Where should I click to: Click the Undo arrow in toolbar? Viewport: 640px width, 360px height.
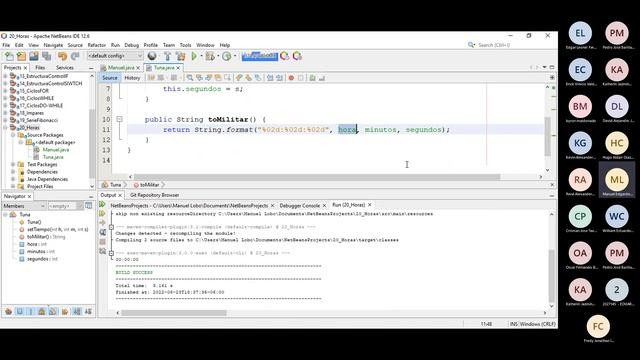[62, 56]
